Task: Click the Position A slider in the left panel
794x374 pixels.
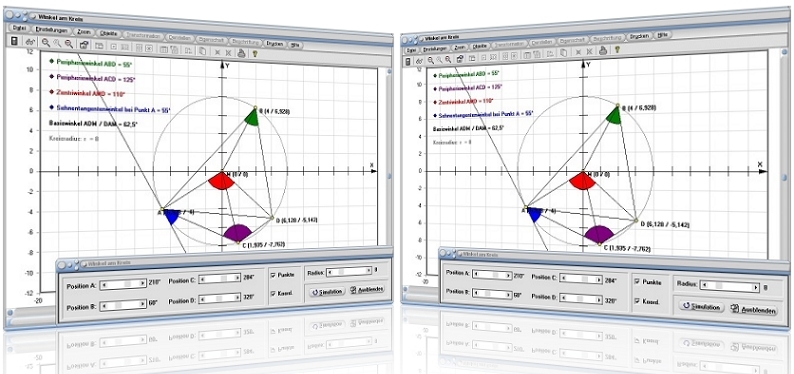Action: [x=123, y=284]
